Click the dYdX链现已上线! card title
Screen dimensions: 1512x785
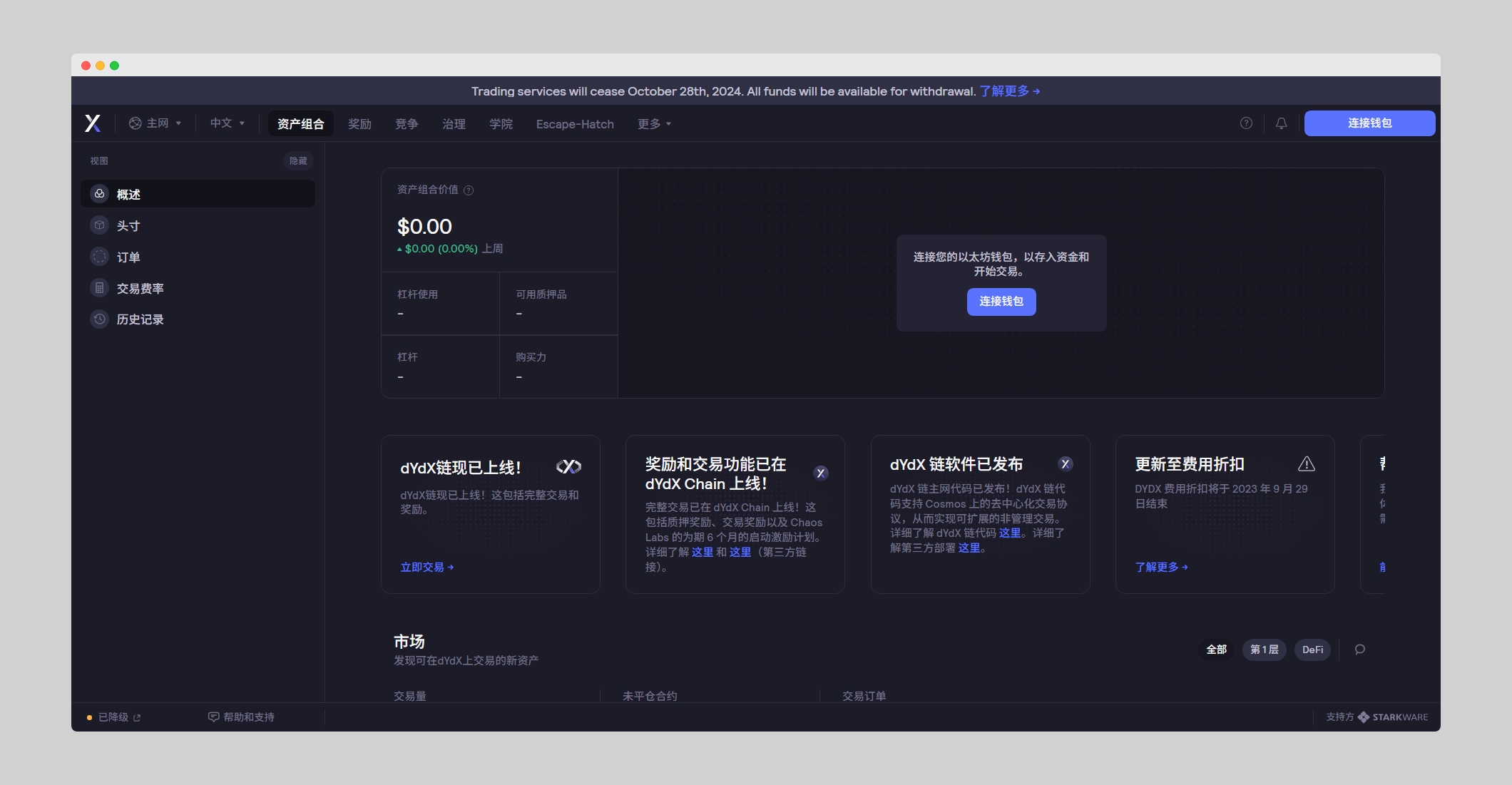[x=461, y=468]
